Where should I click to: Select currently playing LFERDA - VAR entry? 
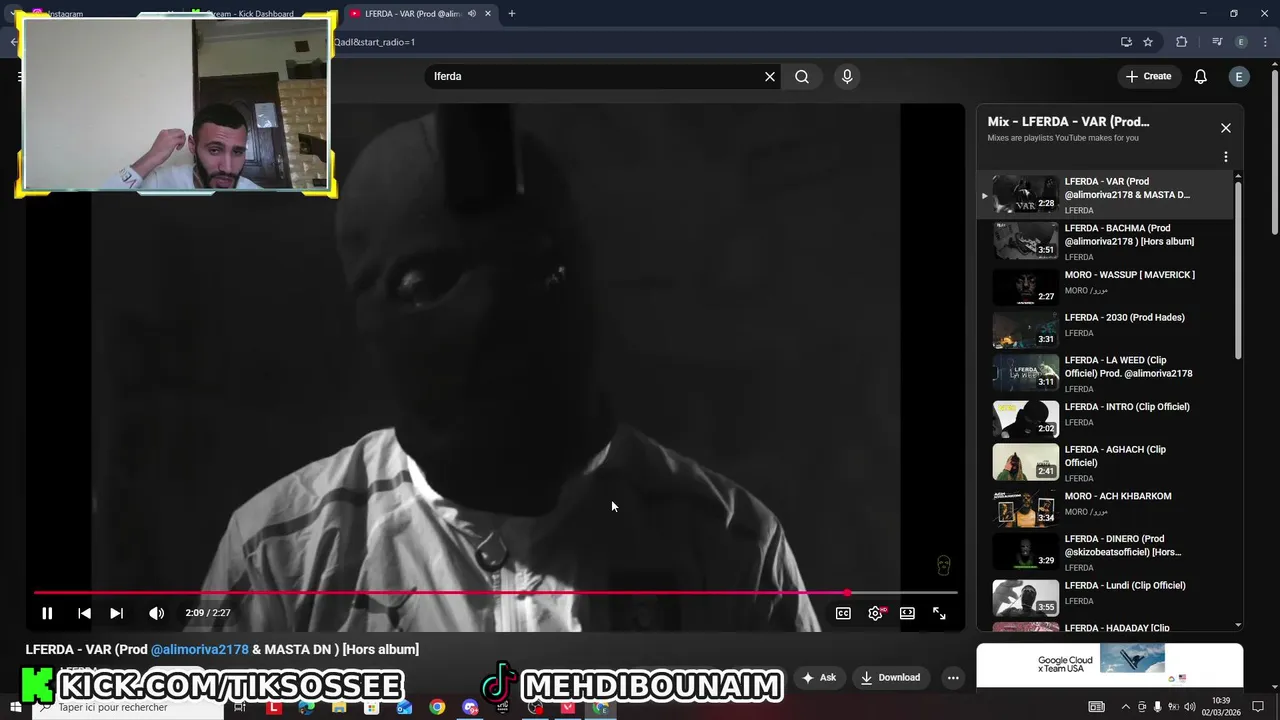(x=1105, y=195)
